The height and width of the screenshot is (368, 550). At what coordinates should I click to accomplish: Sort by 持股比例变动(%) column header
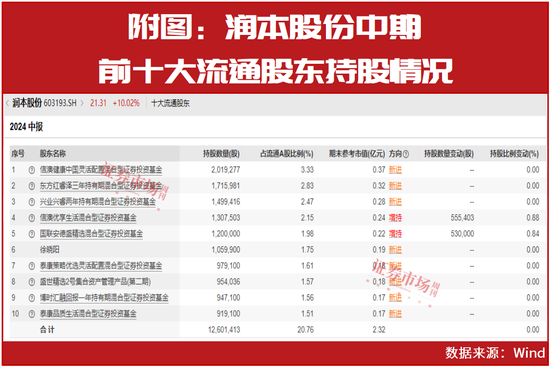514,154
